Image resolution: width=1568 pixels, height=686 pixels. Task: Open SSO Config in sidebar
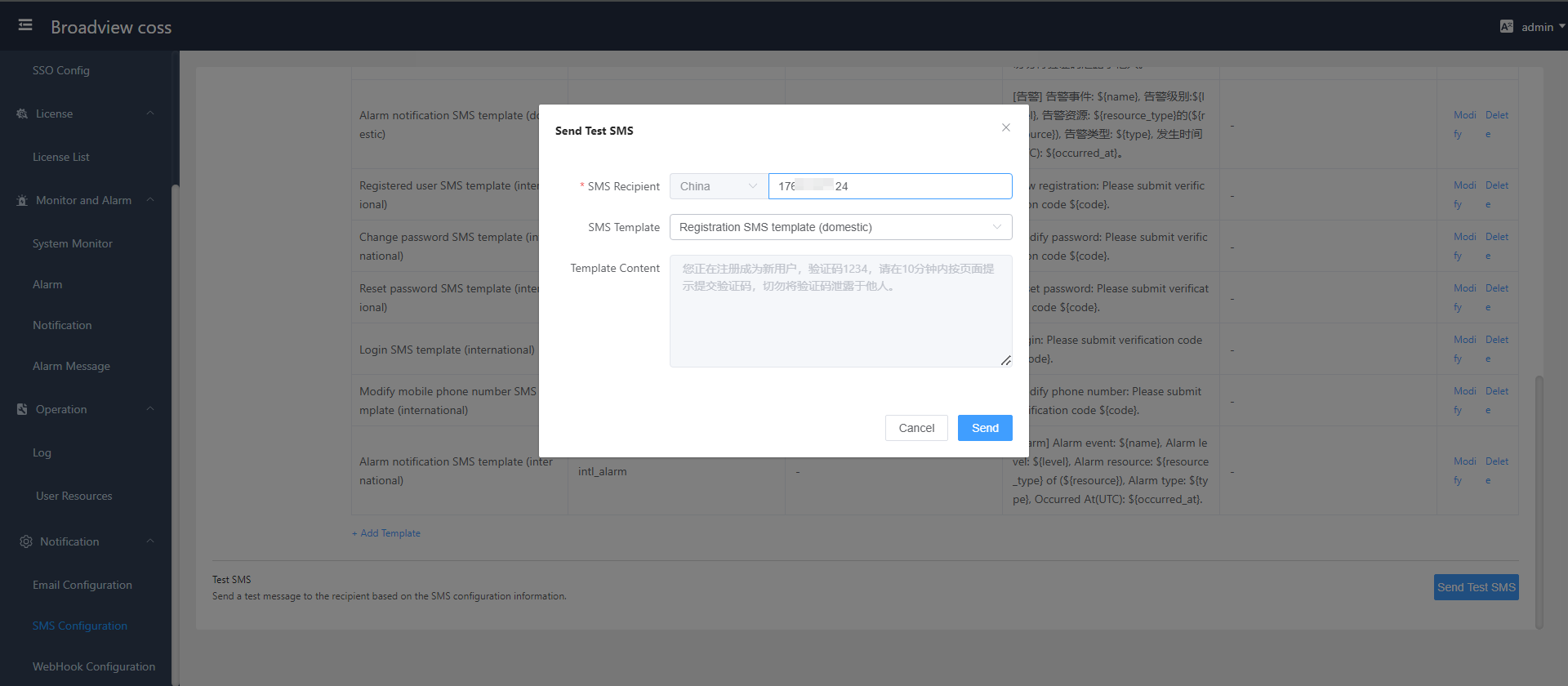coord(61,70)
